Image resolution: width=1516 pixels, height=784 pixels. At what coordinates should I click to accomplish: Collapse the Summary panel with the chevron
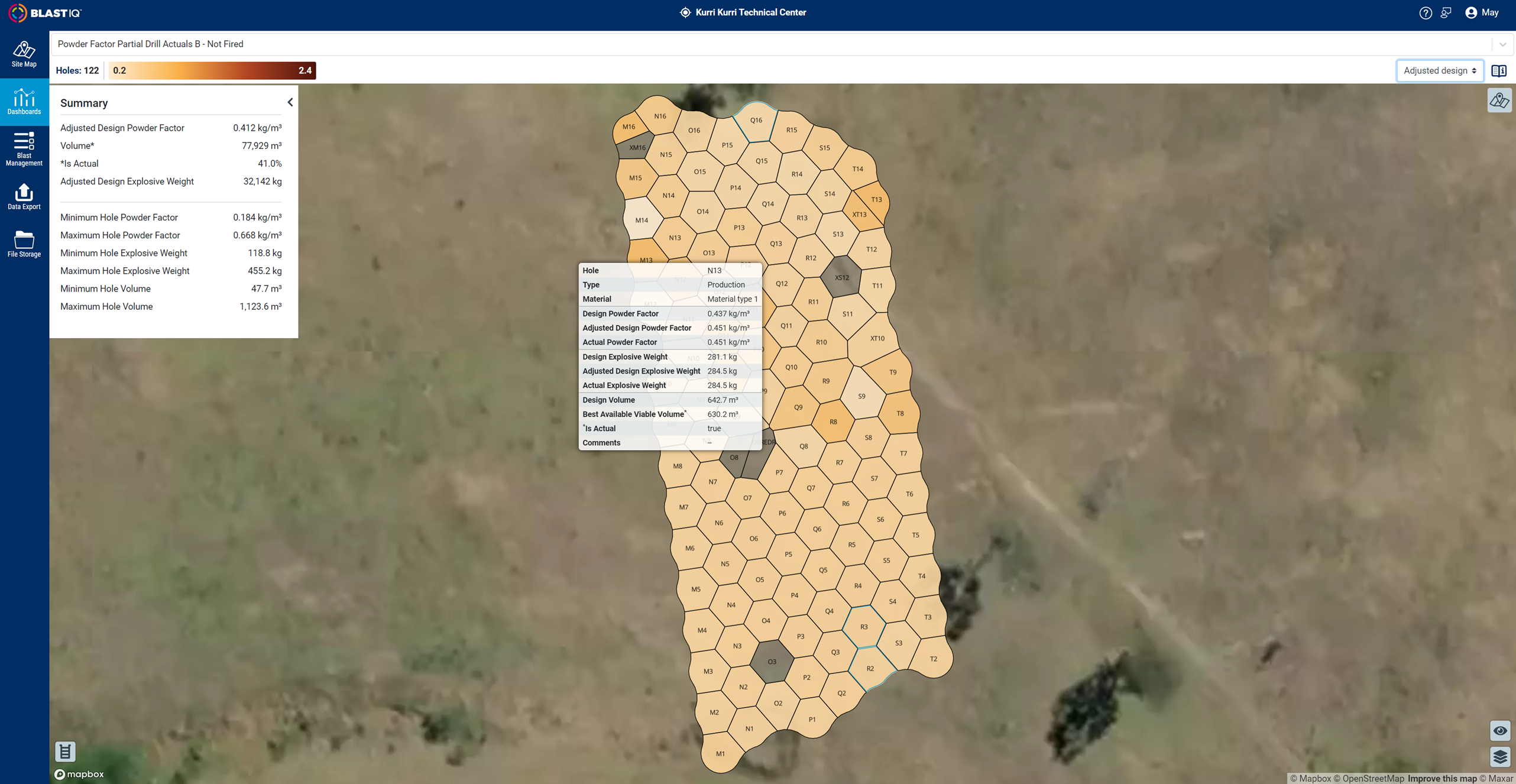290,102
